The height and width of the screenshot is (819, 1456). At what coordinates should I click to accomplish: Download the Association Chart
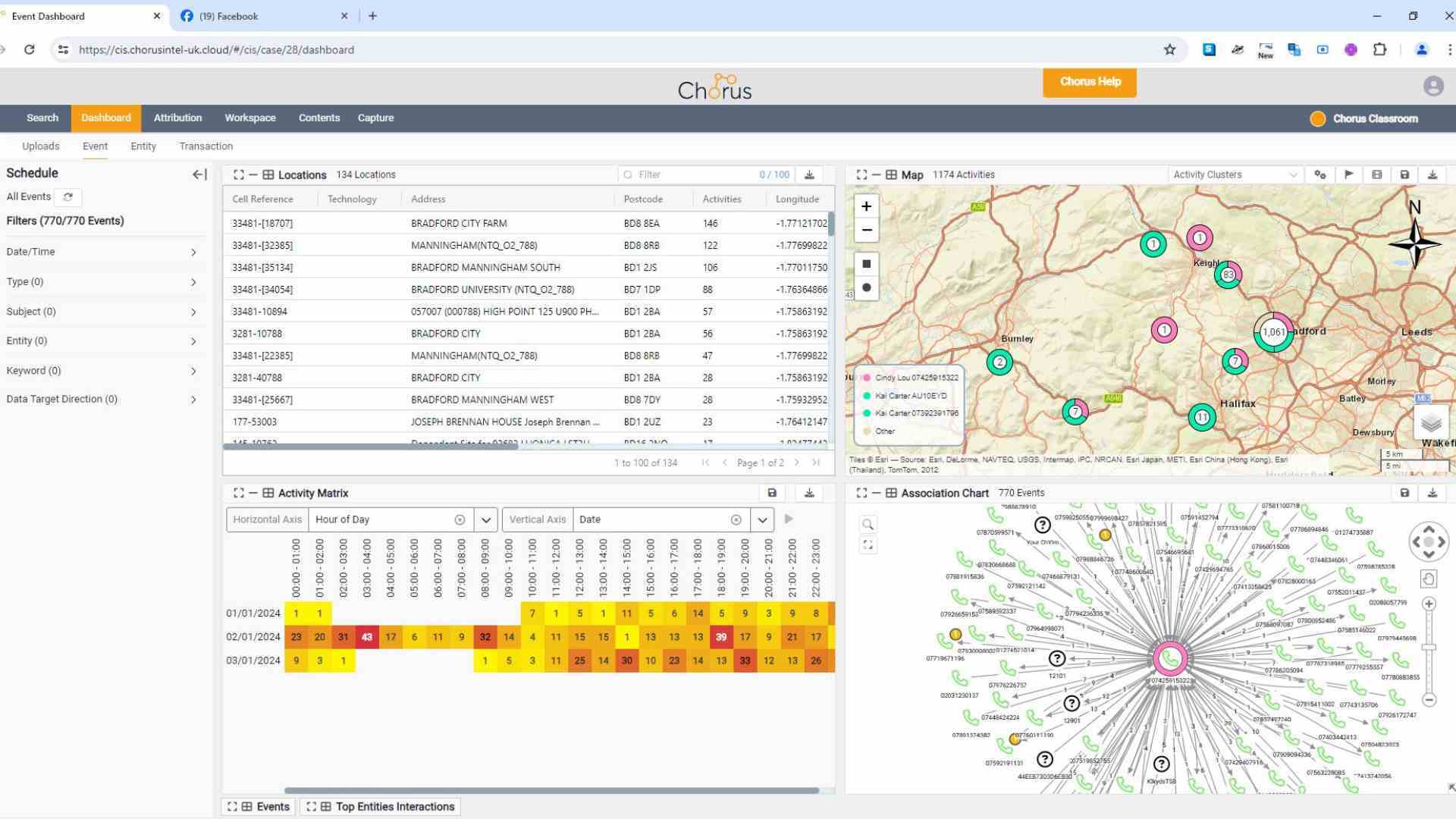tap(1432, 493)
